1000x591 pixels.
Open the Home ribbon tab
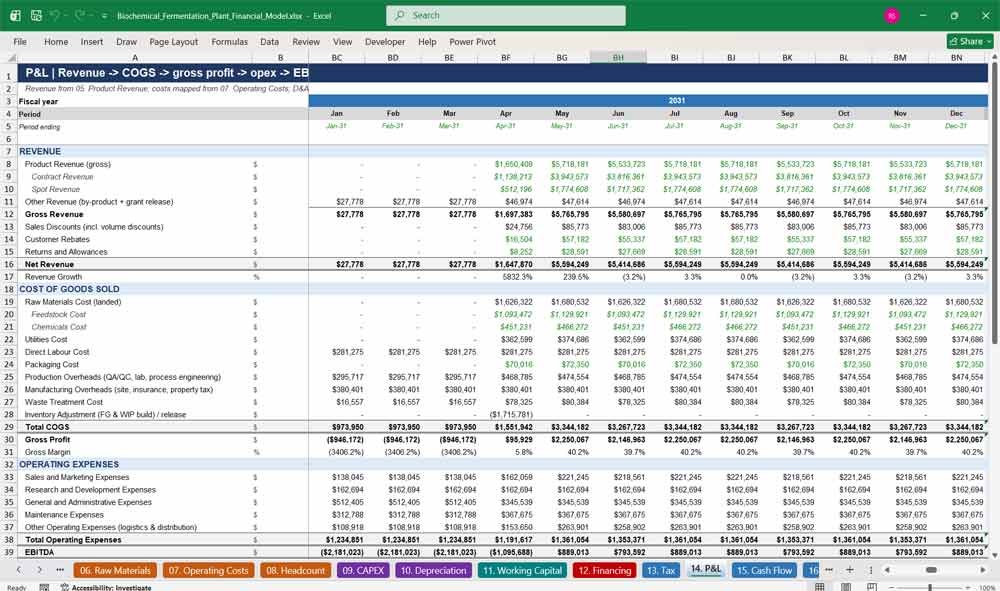(x=56, y=41)
